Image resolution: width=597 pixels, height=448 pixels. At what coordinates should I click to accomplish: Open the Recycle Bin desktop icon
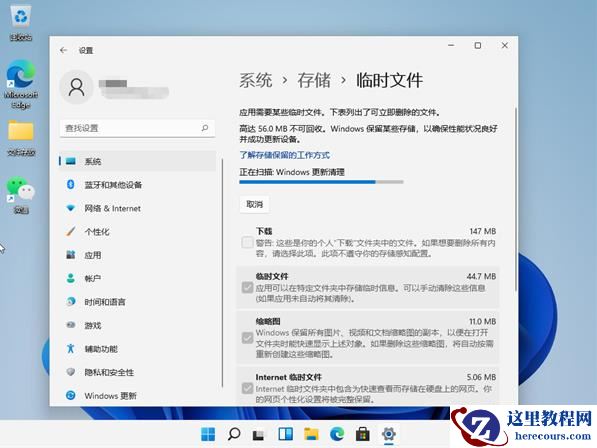point(21,23)
